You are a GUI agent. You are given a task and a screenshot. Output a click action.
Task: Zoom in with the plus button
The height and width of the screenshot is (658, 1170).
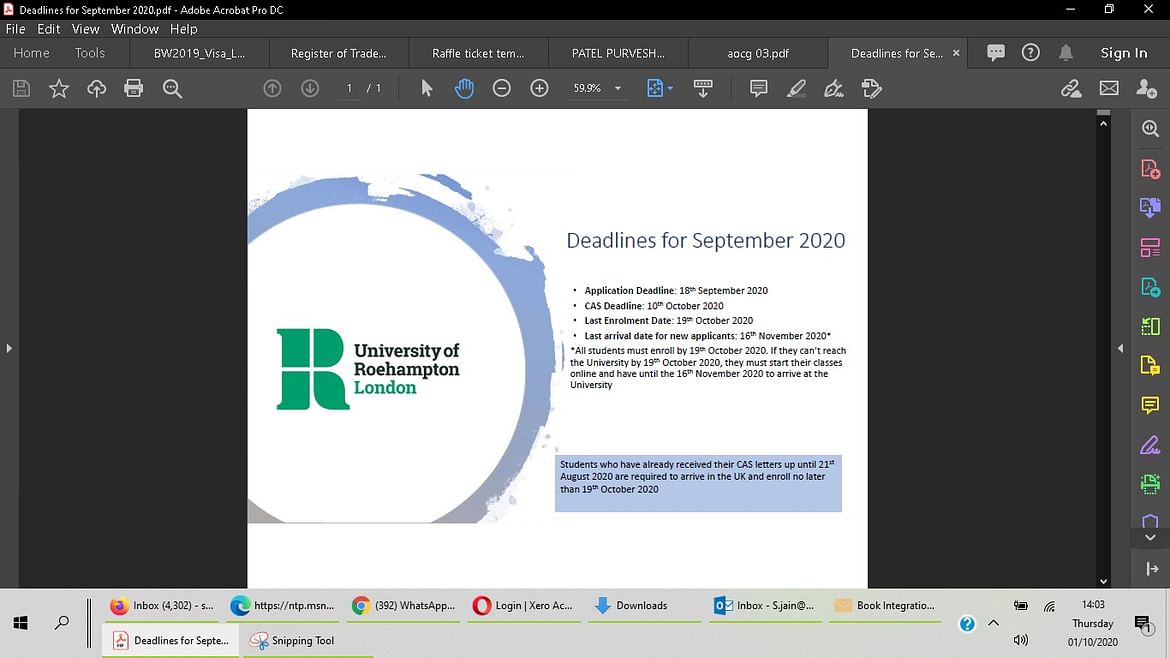(539, 88)
